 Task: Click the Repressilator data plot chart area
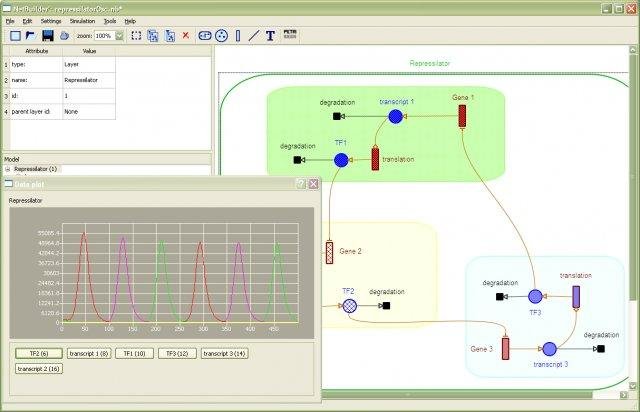(162, 273)
